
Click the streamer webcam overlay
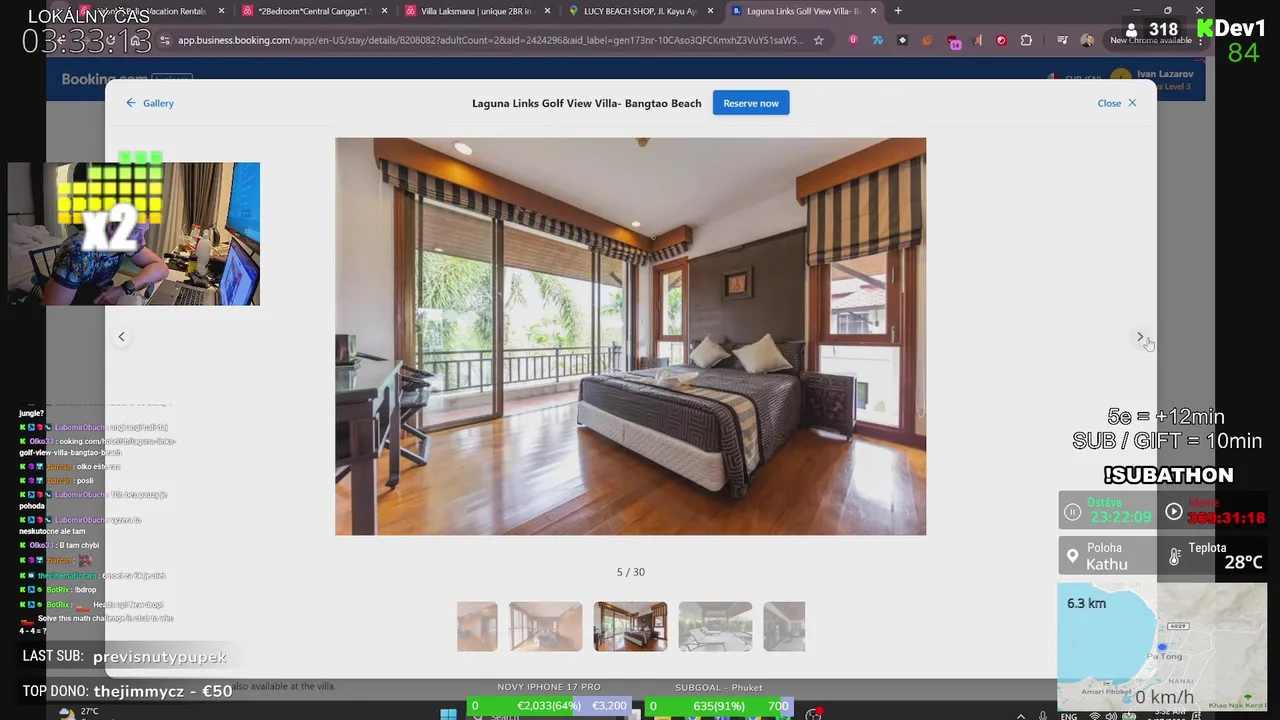[134, 234]
